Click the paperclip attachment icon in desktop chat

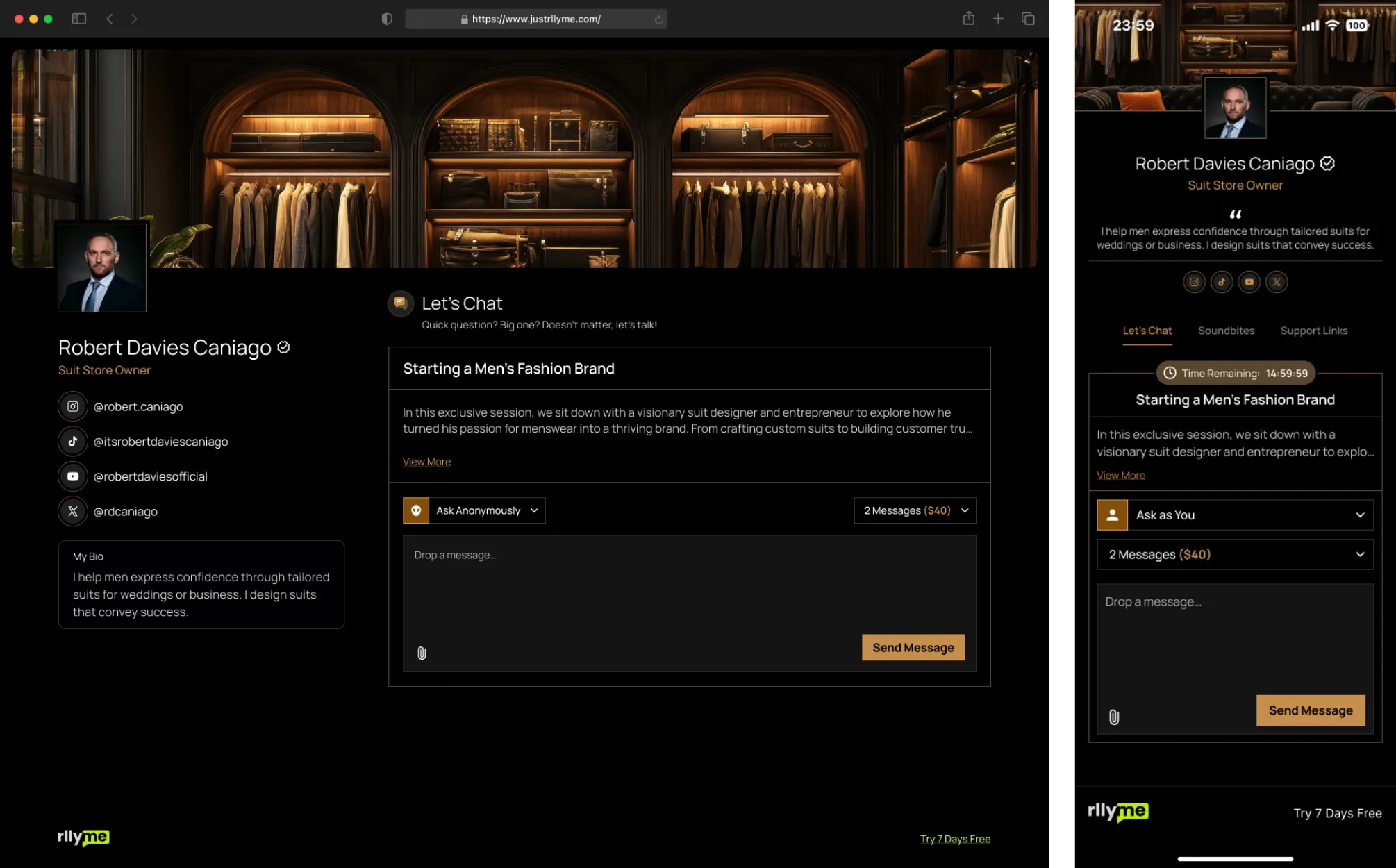[422, 653]
